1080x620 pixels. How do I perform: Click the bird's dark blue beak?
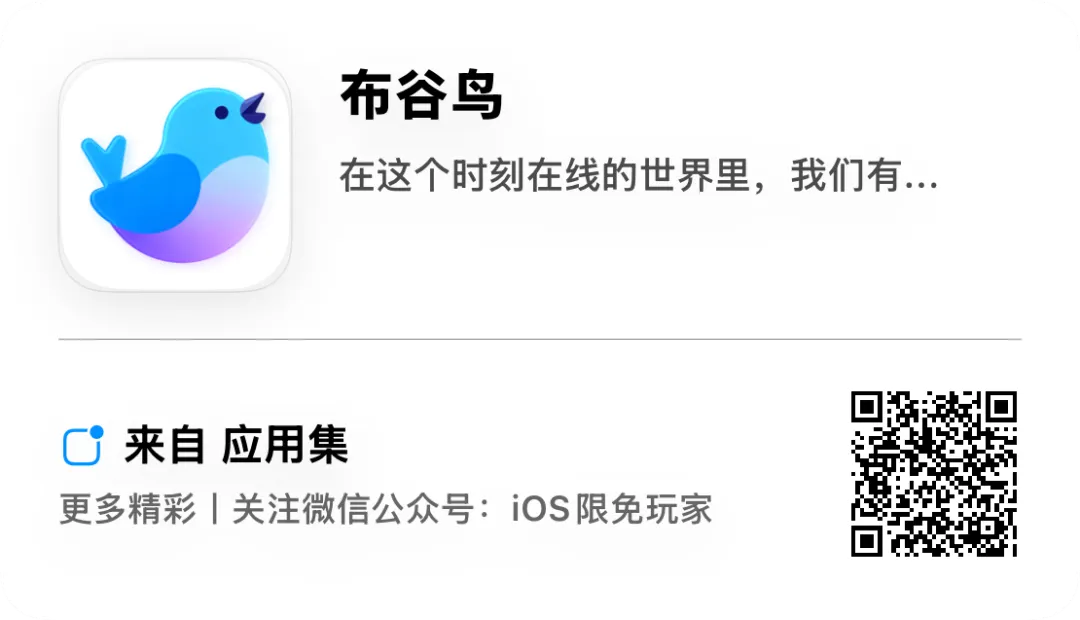[x=253, y=108]
